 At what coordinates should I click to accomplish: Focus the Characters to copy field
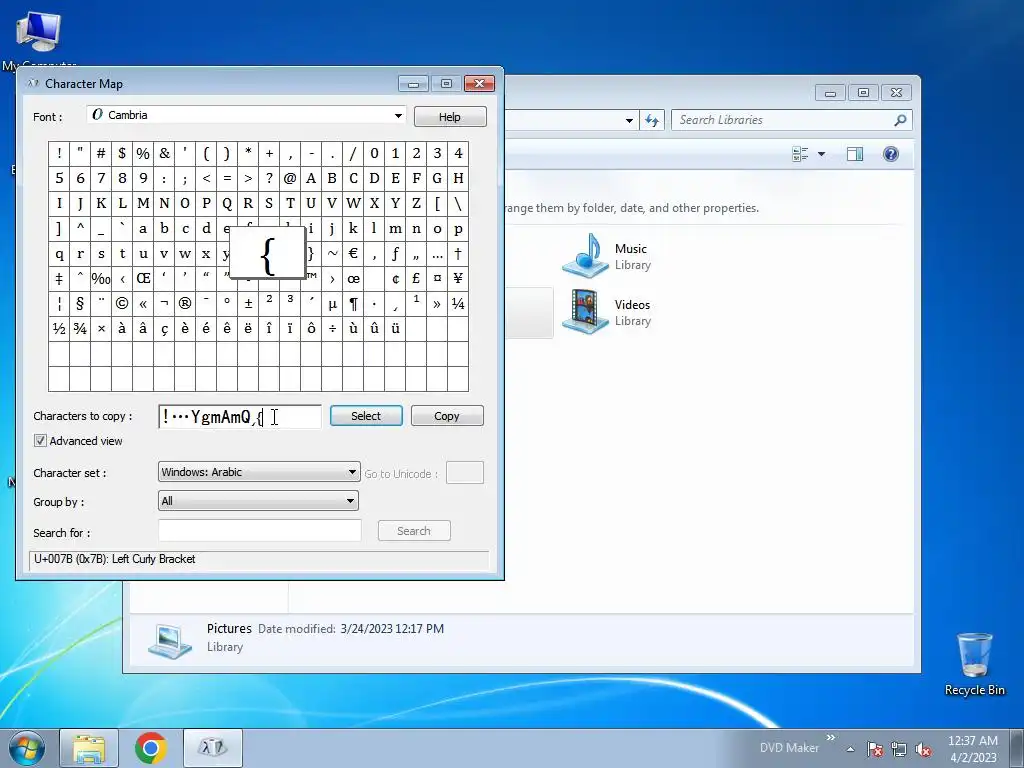[240, 417]
